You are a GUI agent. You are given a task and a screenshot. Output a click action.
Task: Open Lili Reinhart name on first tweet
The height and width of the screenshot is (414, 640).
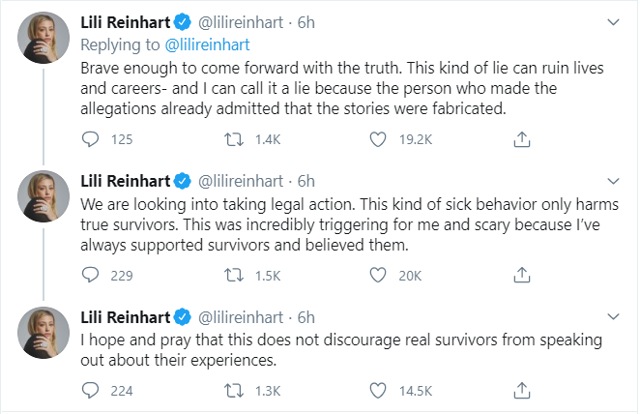(x=125, y=22)
